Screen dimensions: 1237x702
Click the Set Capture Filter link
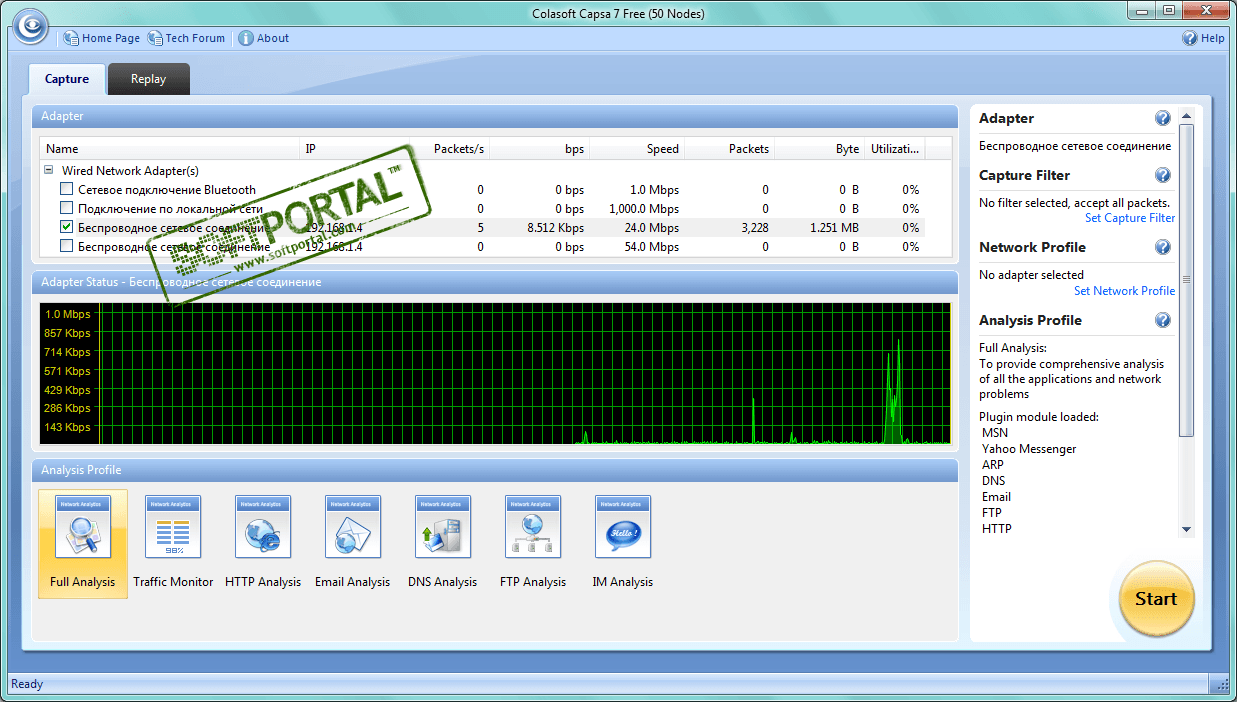(x=1130, y=218)
